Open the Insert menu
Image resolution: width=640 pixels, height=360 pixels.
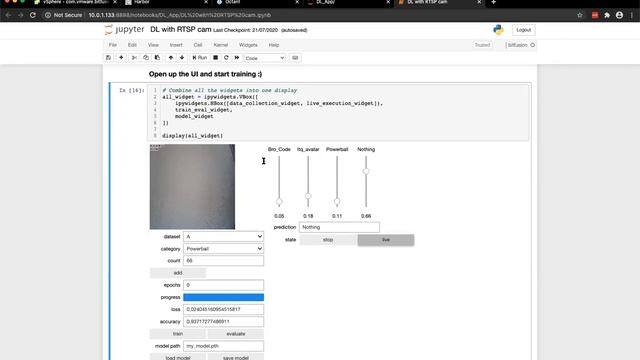tap(176, 45)
